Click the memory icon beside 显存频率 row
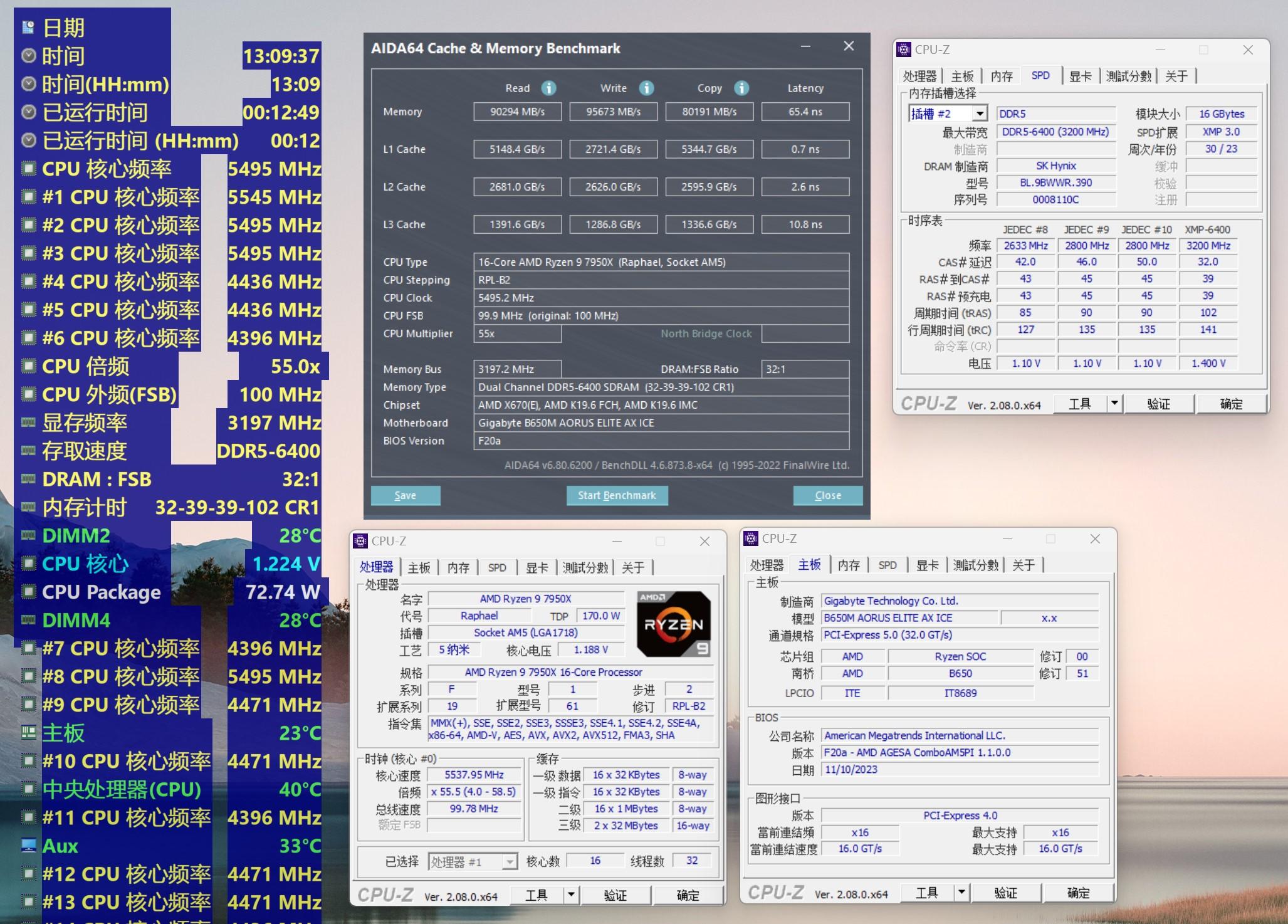 (x=28, y=423)
